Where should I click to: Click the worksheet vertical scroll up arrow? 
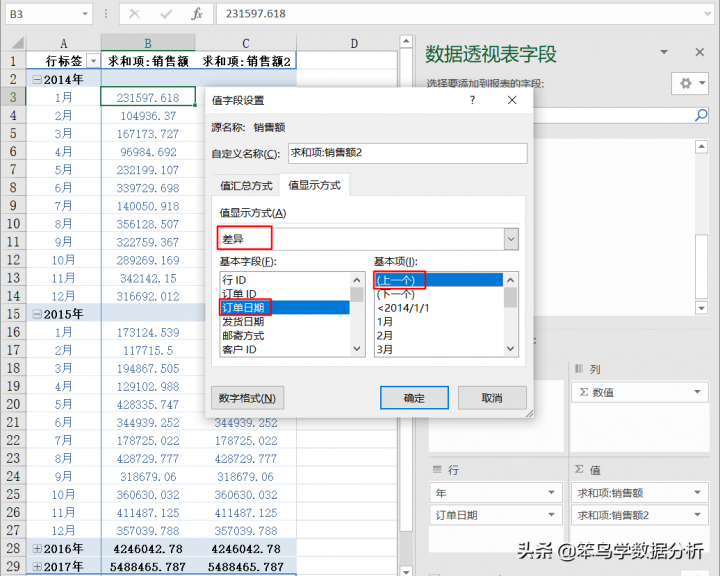click(405, 41)
